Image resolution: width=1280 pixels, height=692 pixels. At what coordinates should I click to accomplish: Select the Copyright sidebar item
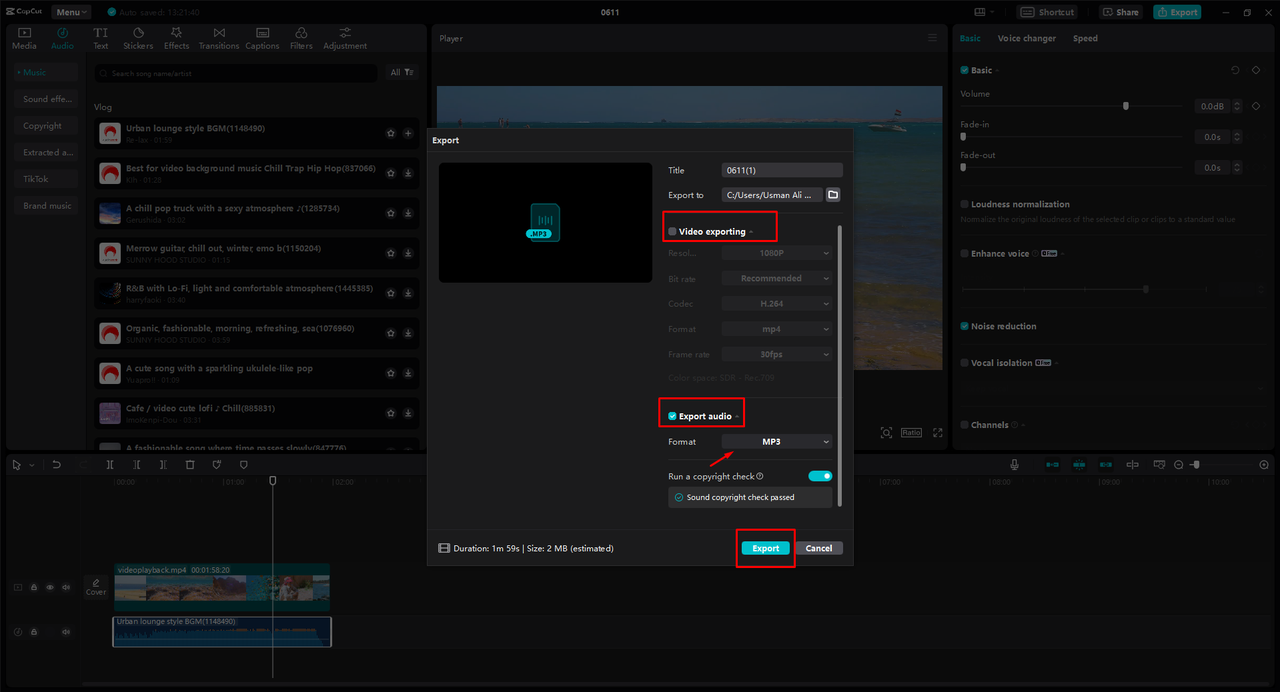click(47, 126)
